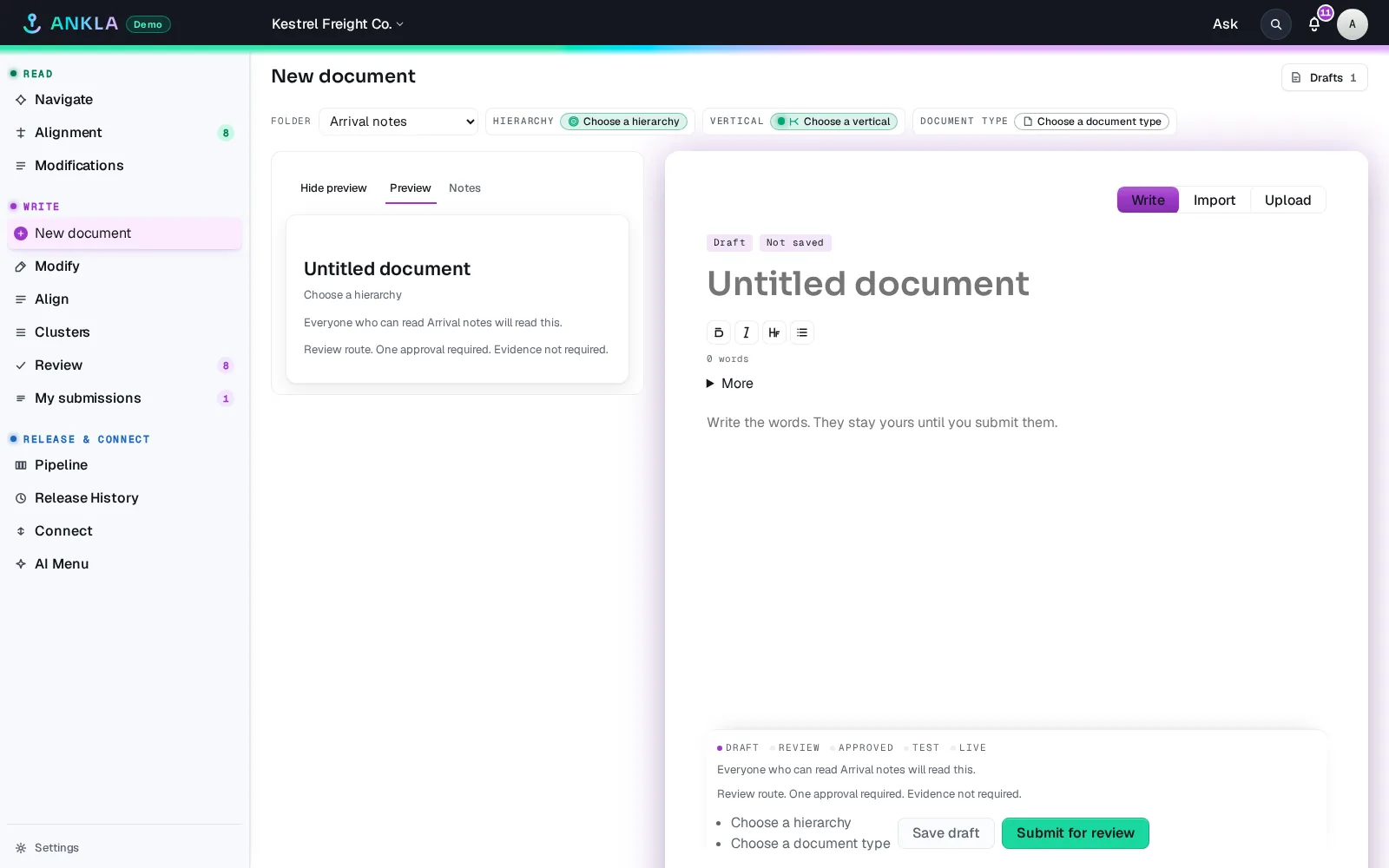The width and height of the screenshot is (1389, 868).
Task: Click Submit for review button
Action: click(1075, 833)
